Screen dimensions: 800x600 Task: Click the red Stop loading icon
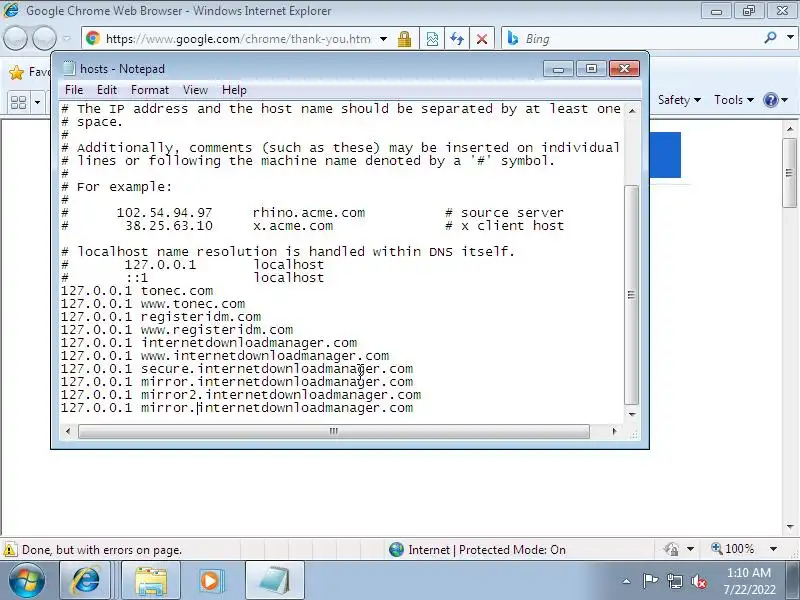point(481,39)
